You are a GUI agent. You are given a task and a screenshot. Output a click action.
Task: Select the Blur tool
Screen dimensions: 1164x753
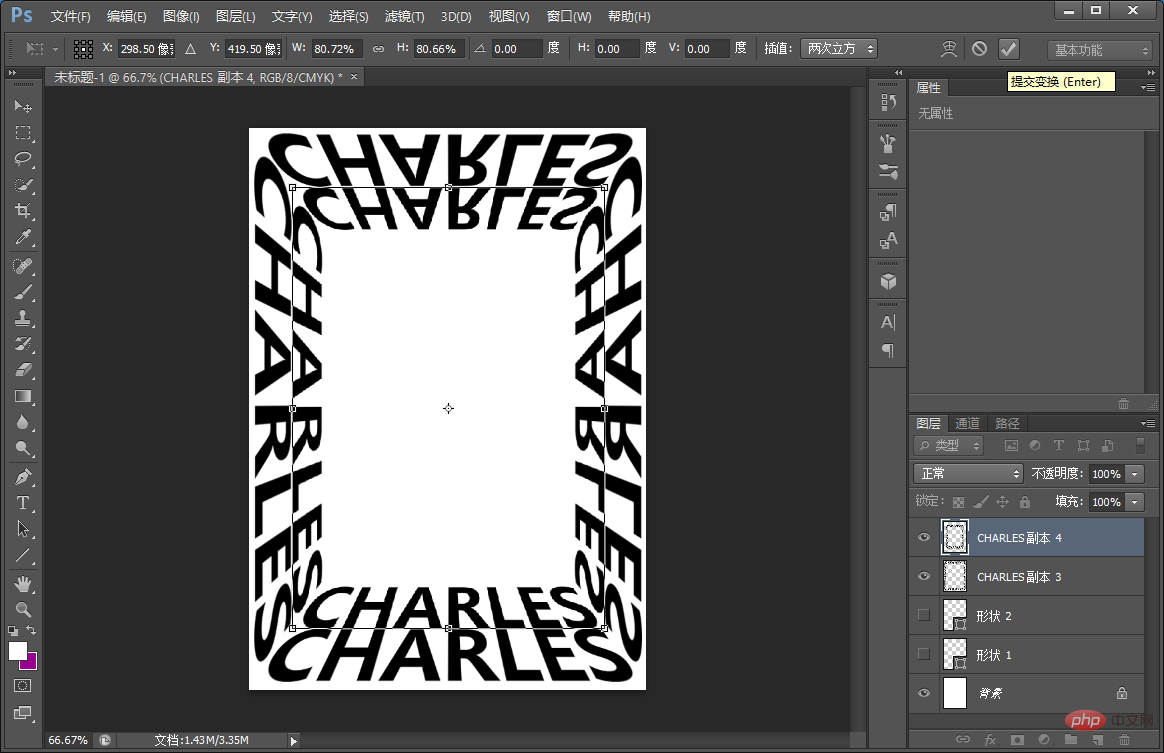point(23,422)
